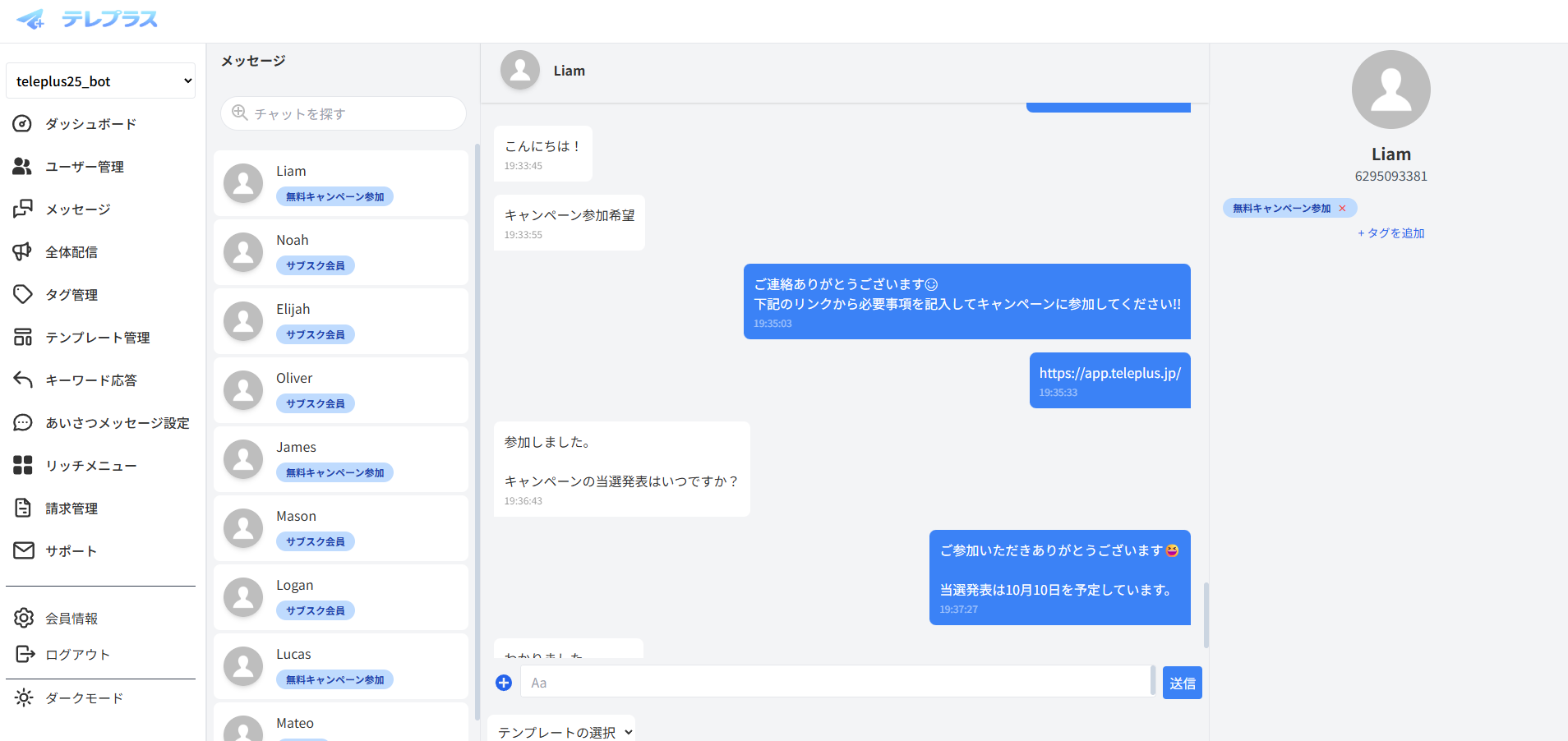Image resolution: width=1568 pixels, height=741 pixels.
Task: Click the メッセージ chat bubbles icon
Action: click(23, 209)
